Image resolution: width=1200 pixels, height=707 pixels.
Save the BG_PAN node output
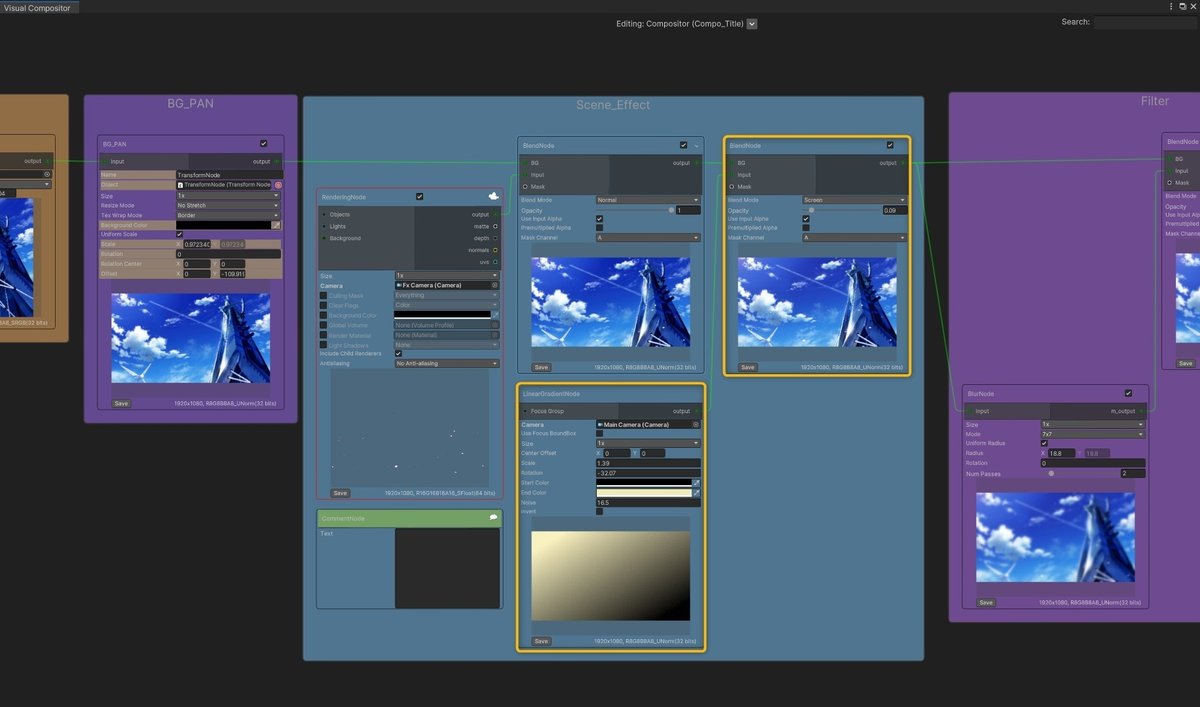(x=121, y=404)
